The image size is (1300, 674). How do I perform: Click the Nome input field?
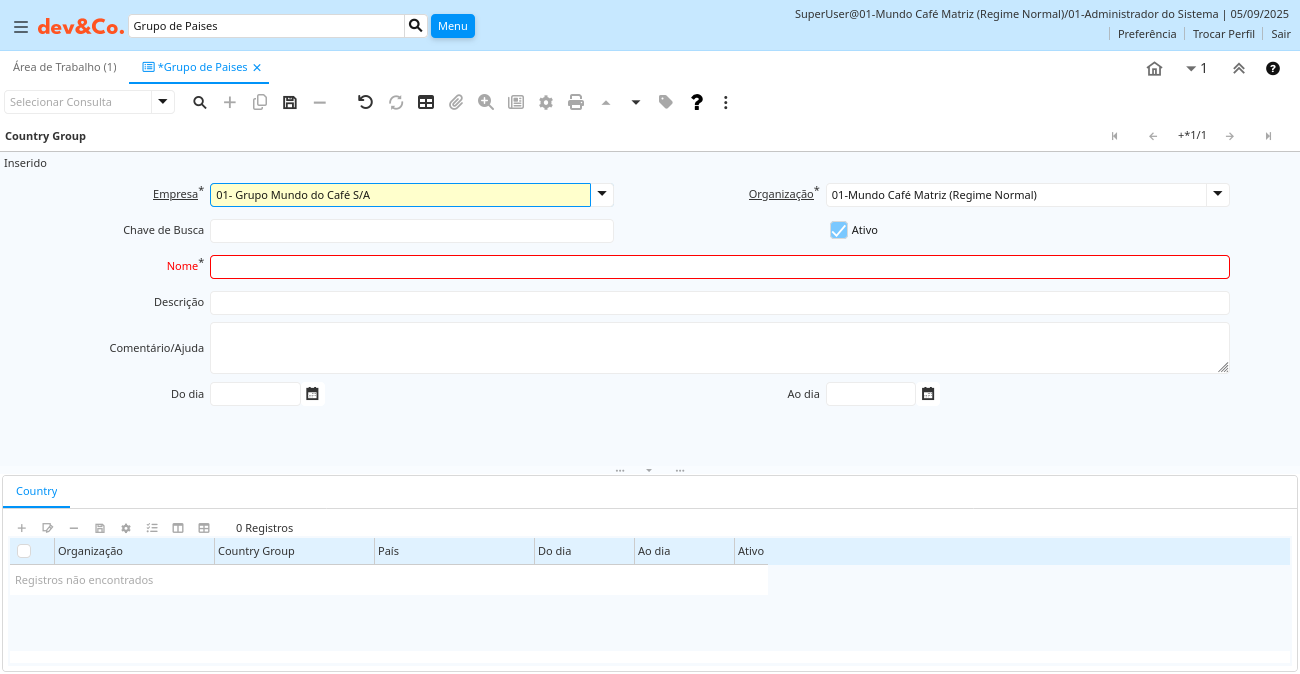coord(719,267)
